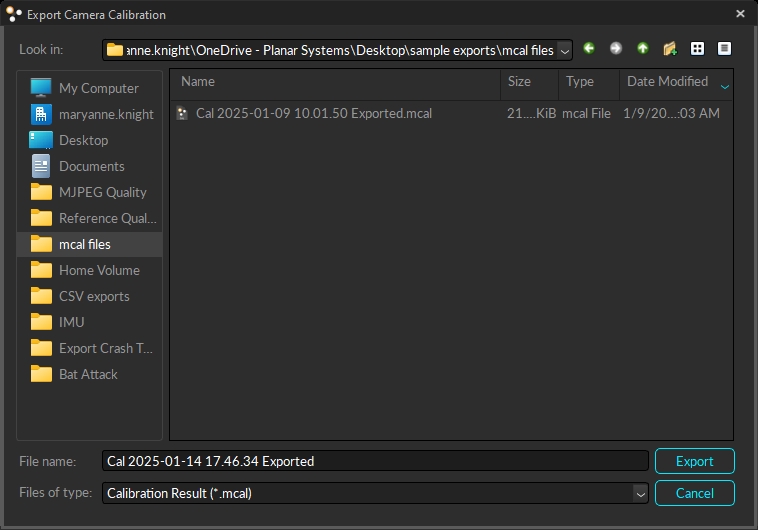This screenshot has width=758, height=530.
Task: Go to Documents in the sidebar
Action: pos(91,166)
